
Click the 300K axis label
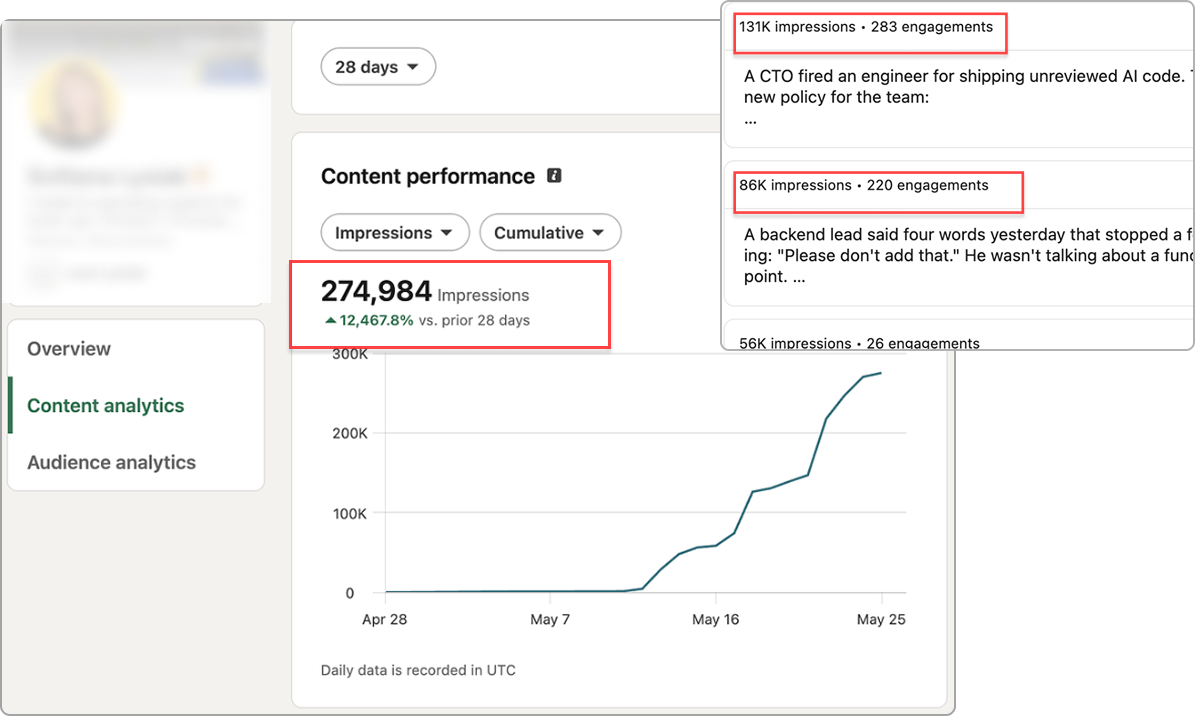350,355
